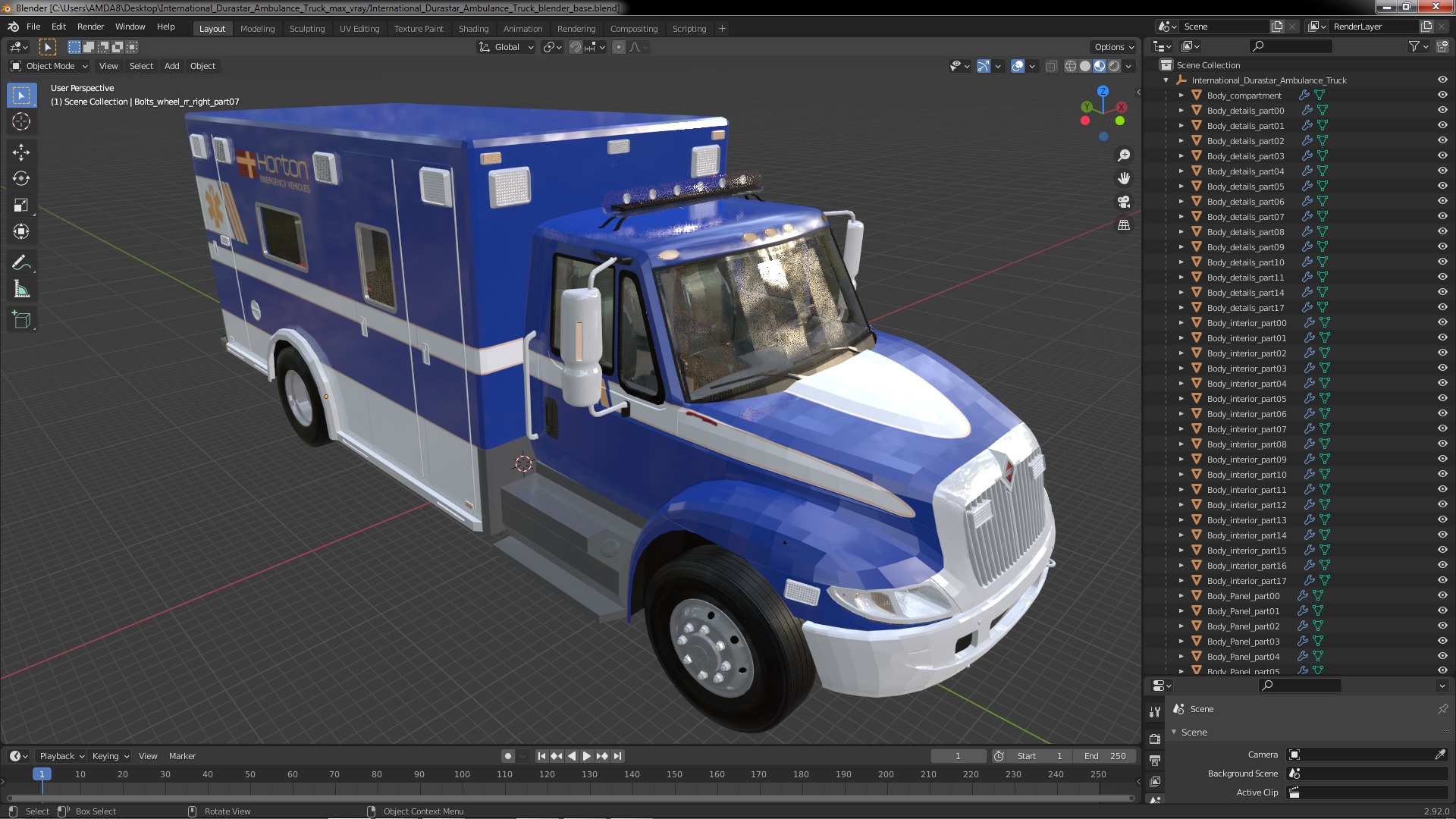Toggle snapping magnet
This screenshot has width=1456, height=819.
tap(576, 47)
